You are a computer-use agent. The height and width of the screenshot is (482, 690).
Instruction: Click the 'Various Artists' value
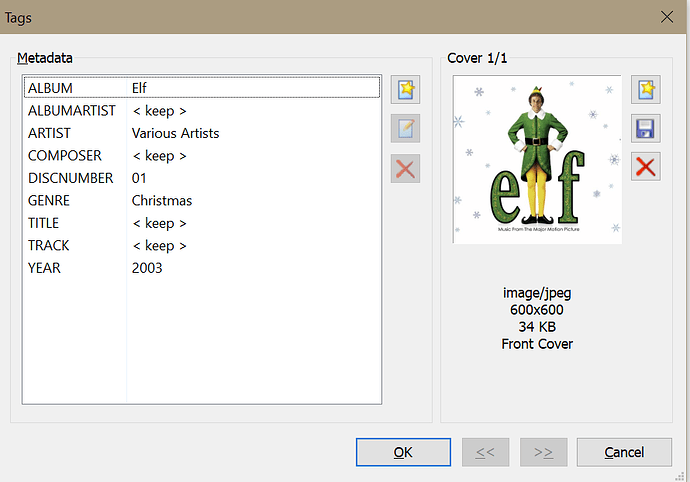[175, 133]
